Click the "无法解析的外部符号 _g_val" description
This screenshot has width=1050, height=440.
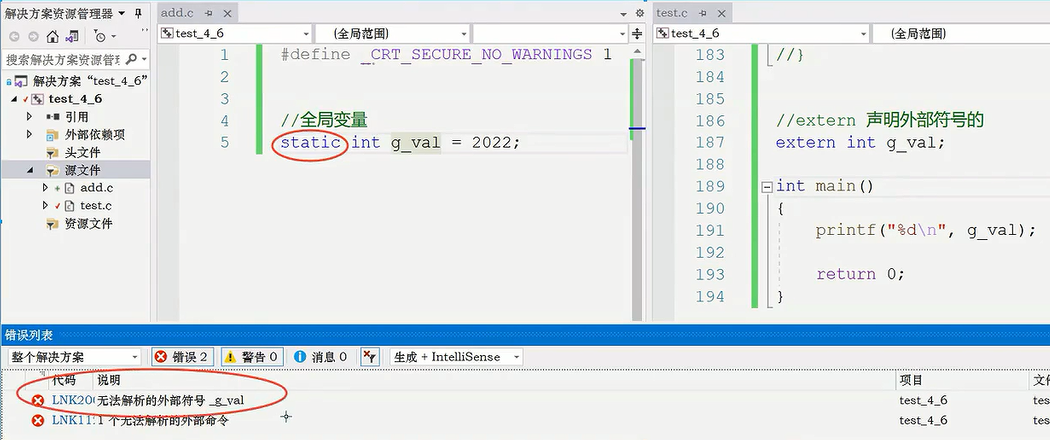[171, 401]
